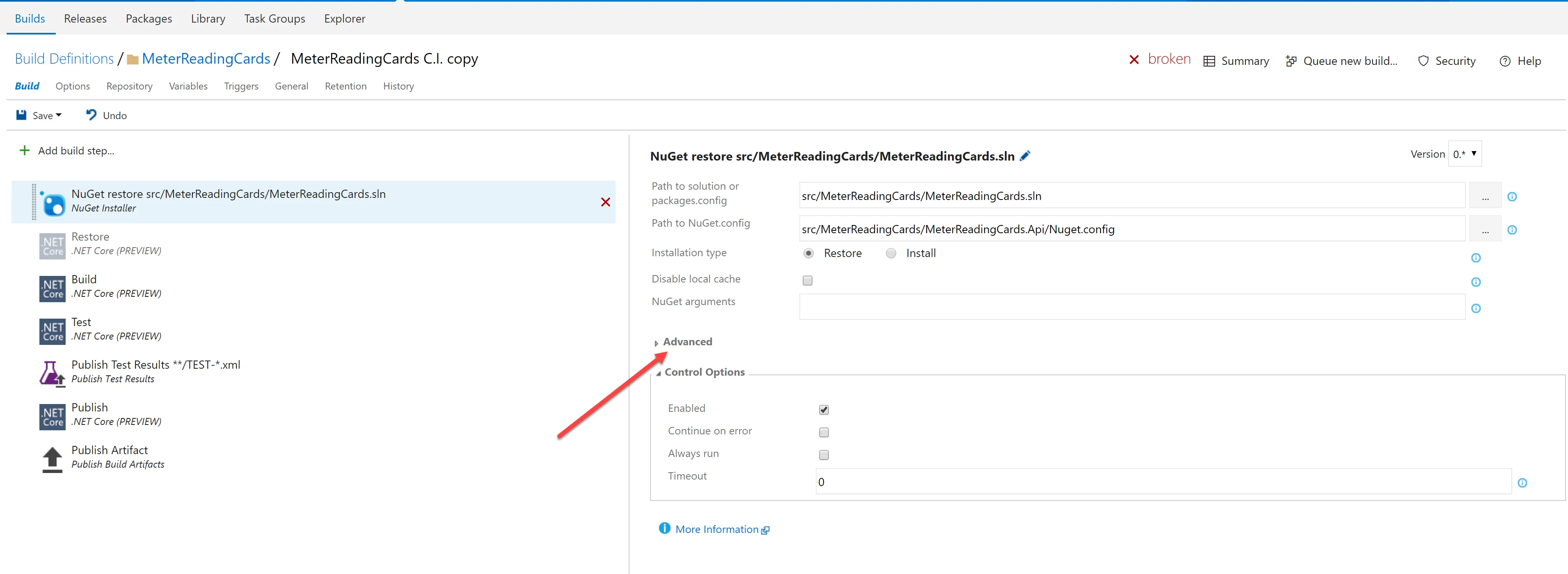Click info icon for Installation type
Viewport: 1568px width, 574px height.
(1476, 258)
